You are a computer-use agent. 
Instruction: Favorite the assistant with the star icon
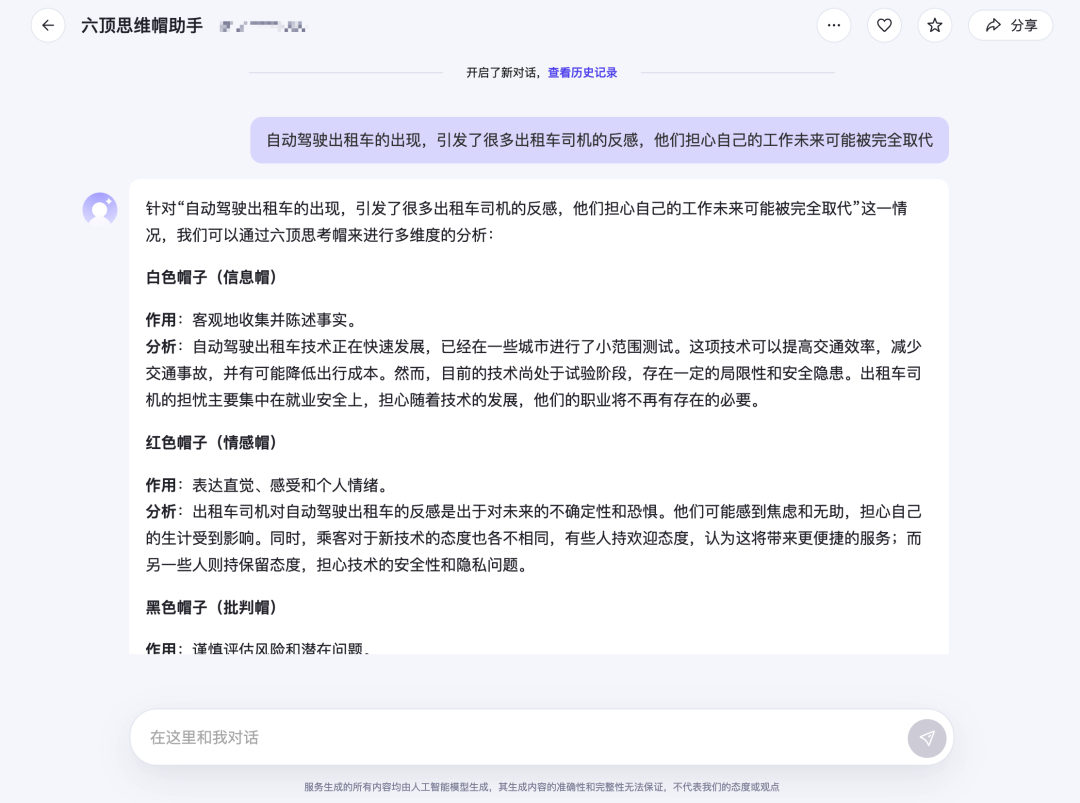click(935, 25)
